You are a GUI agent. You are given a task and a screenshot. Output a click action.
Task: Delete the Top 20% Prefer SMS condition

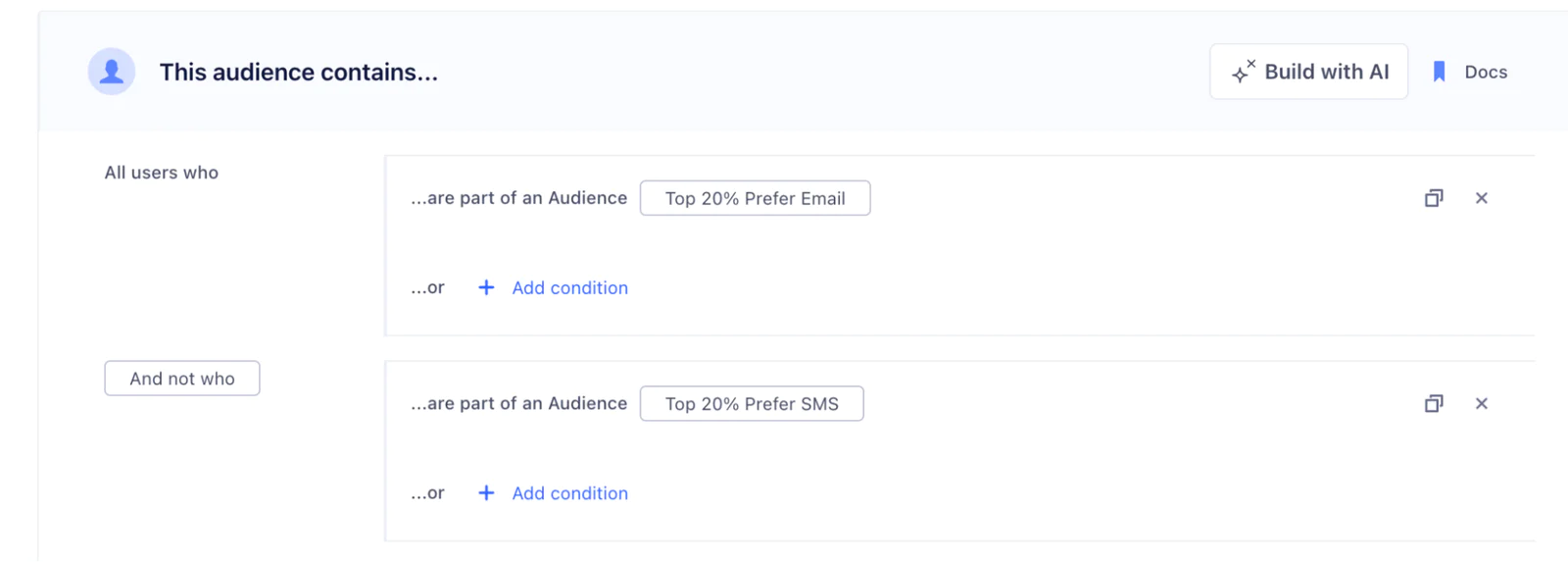click(1482, 404)
